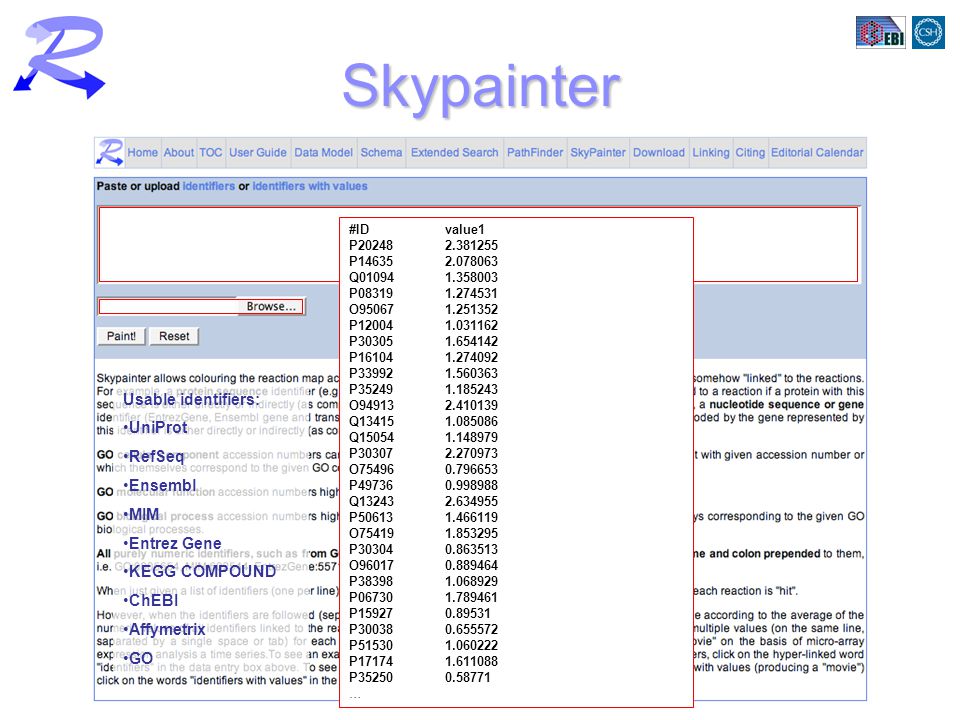
Task: Select identifier P35250 in the list
Action: point(370,677)
